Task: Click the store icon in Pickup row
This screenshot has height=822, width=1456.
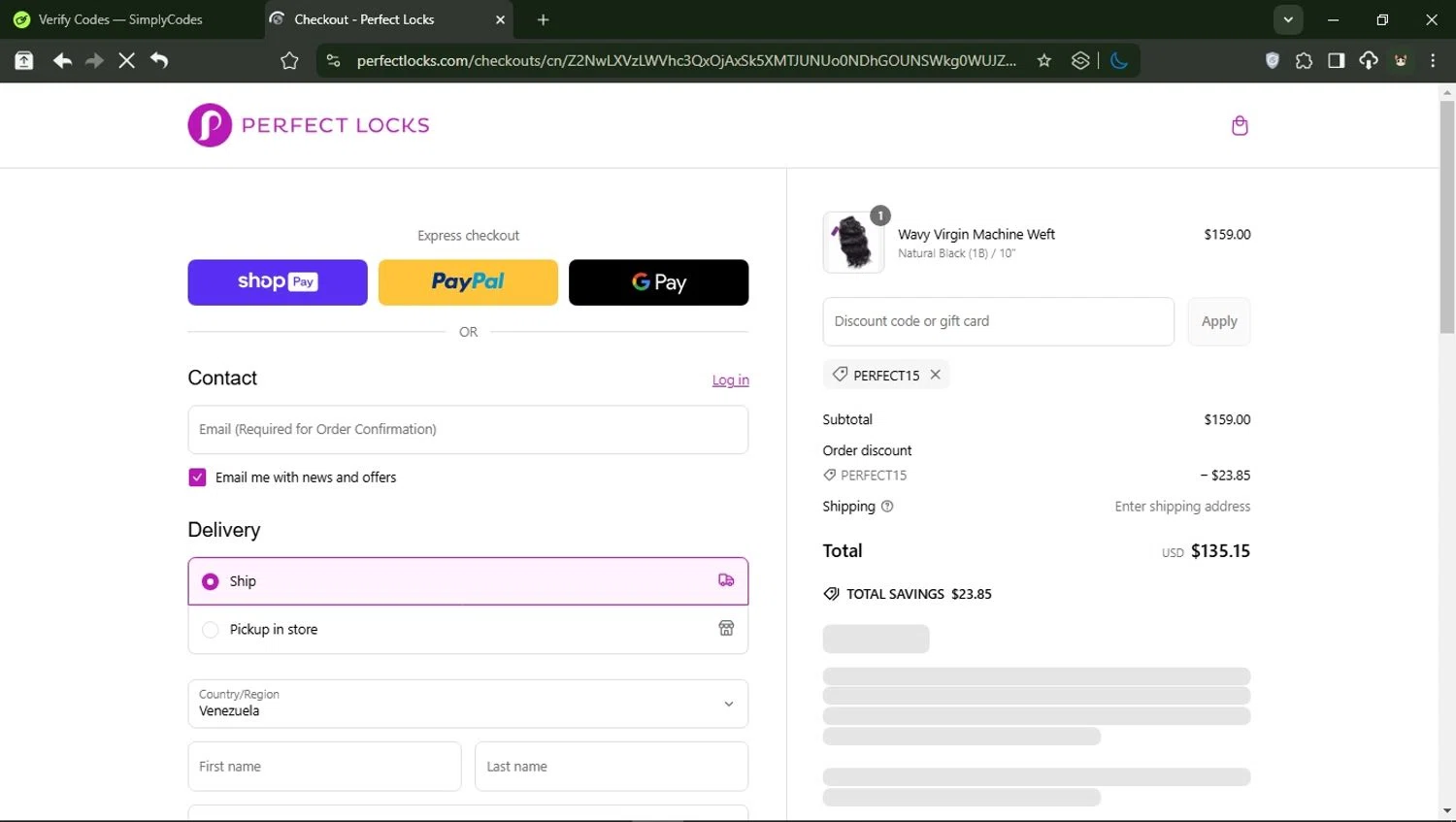Action: click(x=726, y=628)
